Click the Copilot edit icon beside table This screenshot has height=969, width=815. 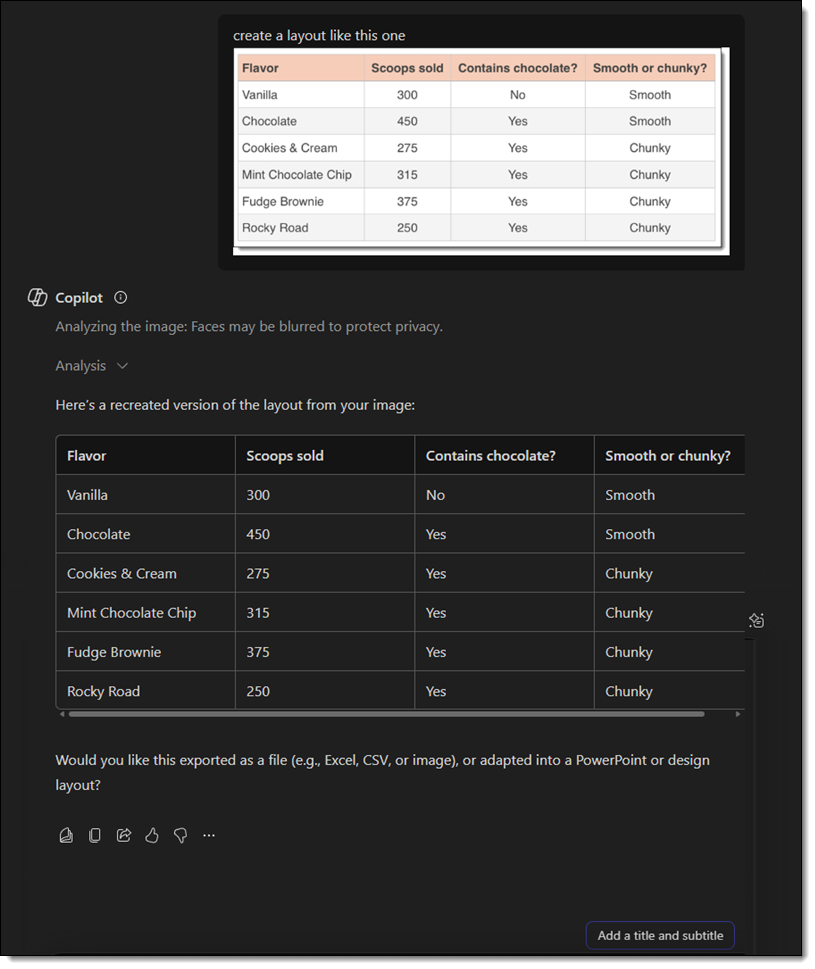(x=757, y=621)
